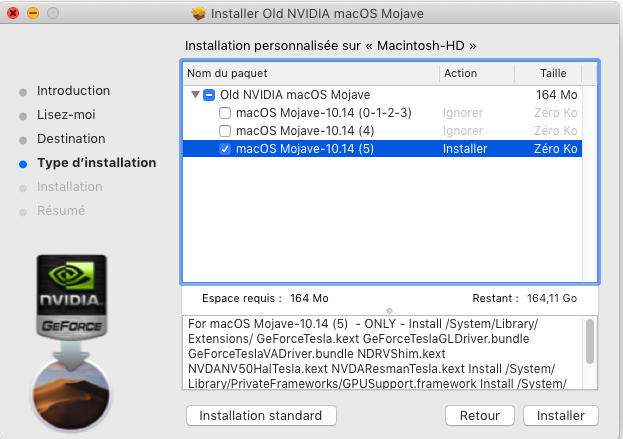623x439 pixels.
Task: Click the Installation standard button
Action: click(x=261, y=416)
